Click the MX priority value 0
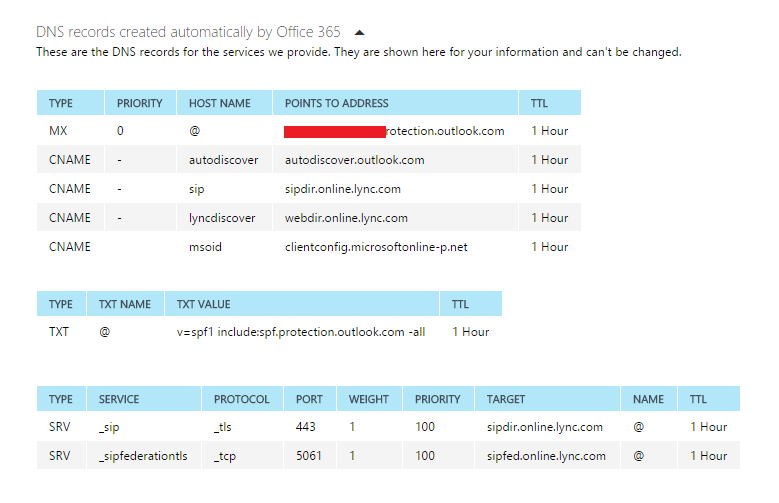 point(120,131)
